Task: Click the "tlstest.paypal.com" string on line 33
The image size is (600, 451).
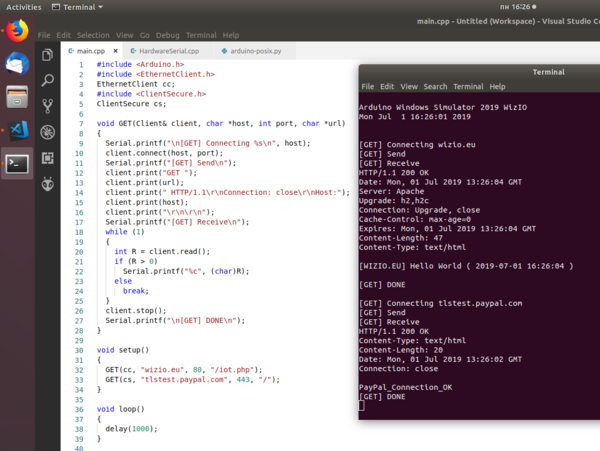Action: (x=185, y=379)
